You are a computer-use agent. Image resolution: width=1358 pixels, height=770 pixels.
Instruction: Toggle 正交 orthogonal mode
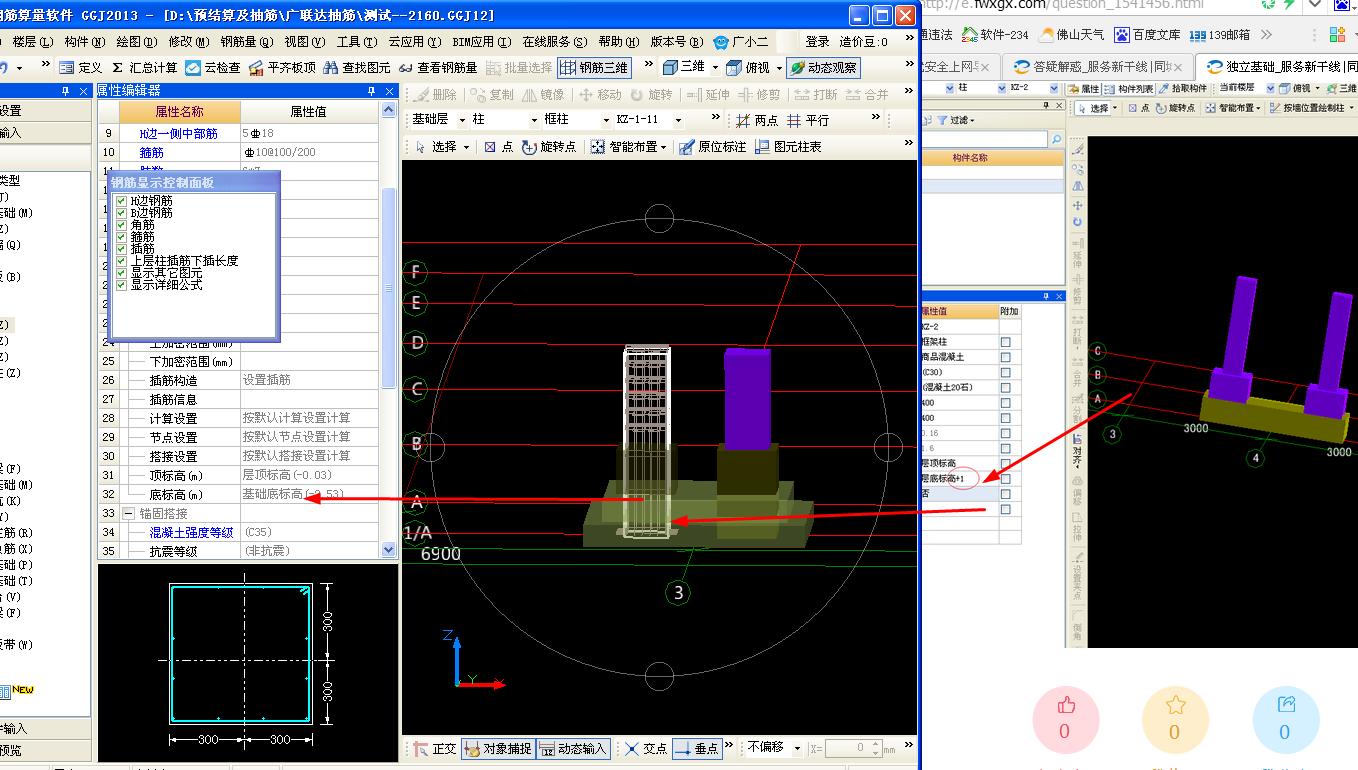[433, 748]
